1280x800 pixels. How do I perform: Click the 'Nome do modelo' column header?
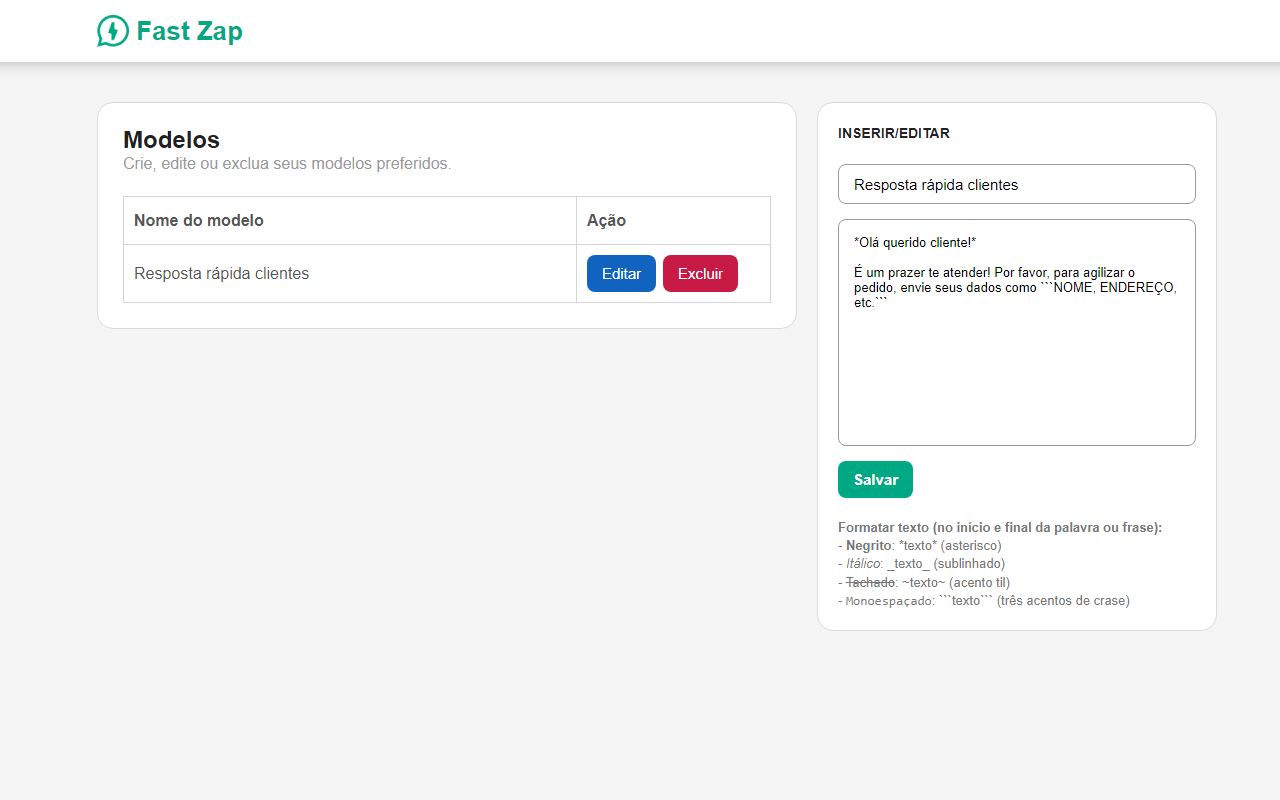click(350, 221)
